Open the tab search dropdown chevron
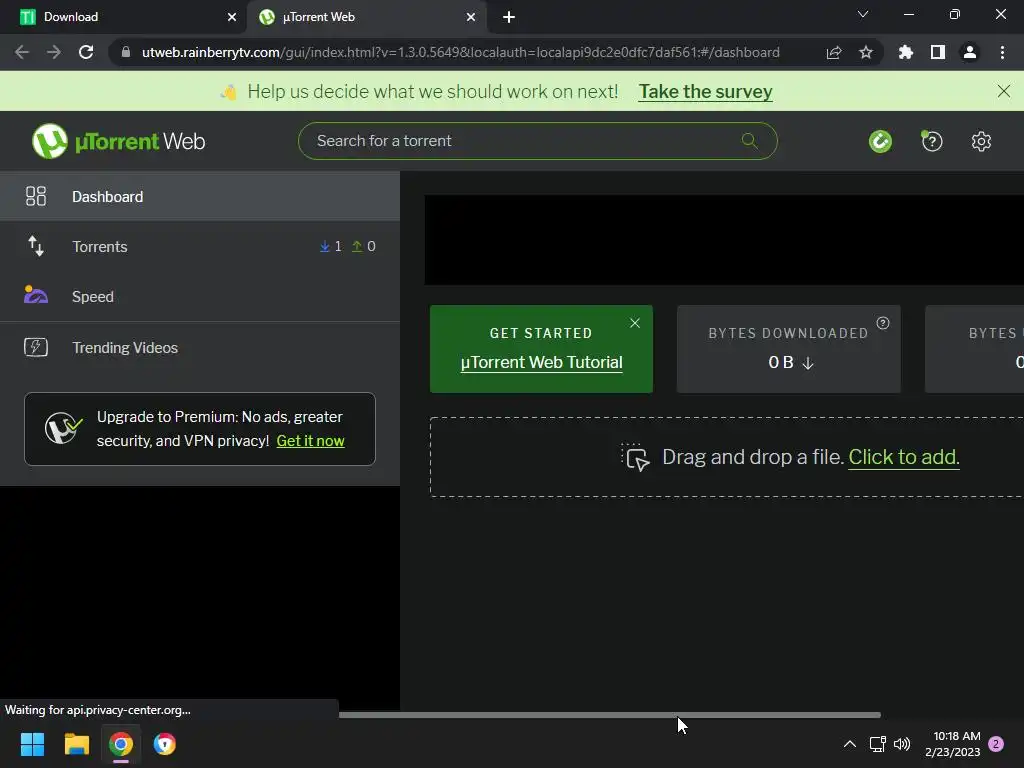 [x=863, y=14]
